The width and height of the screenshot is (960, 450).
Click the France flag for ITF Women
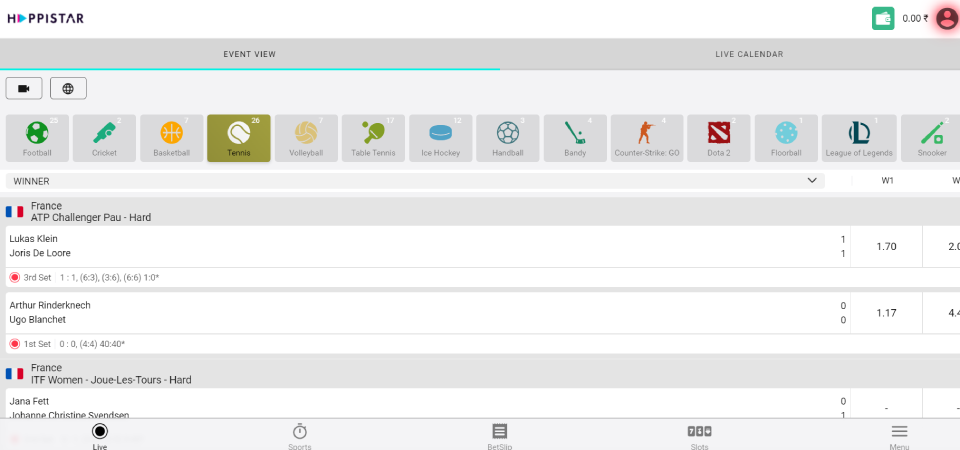15,373
